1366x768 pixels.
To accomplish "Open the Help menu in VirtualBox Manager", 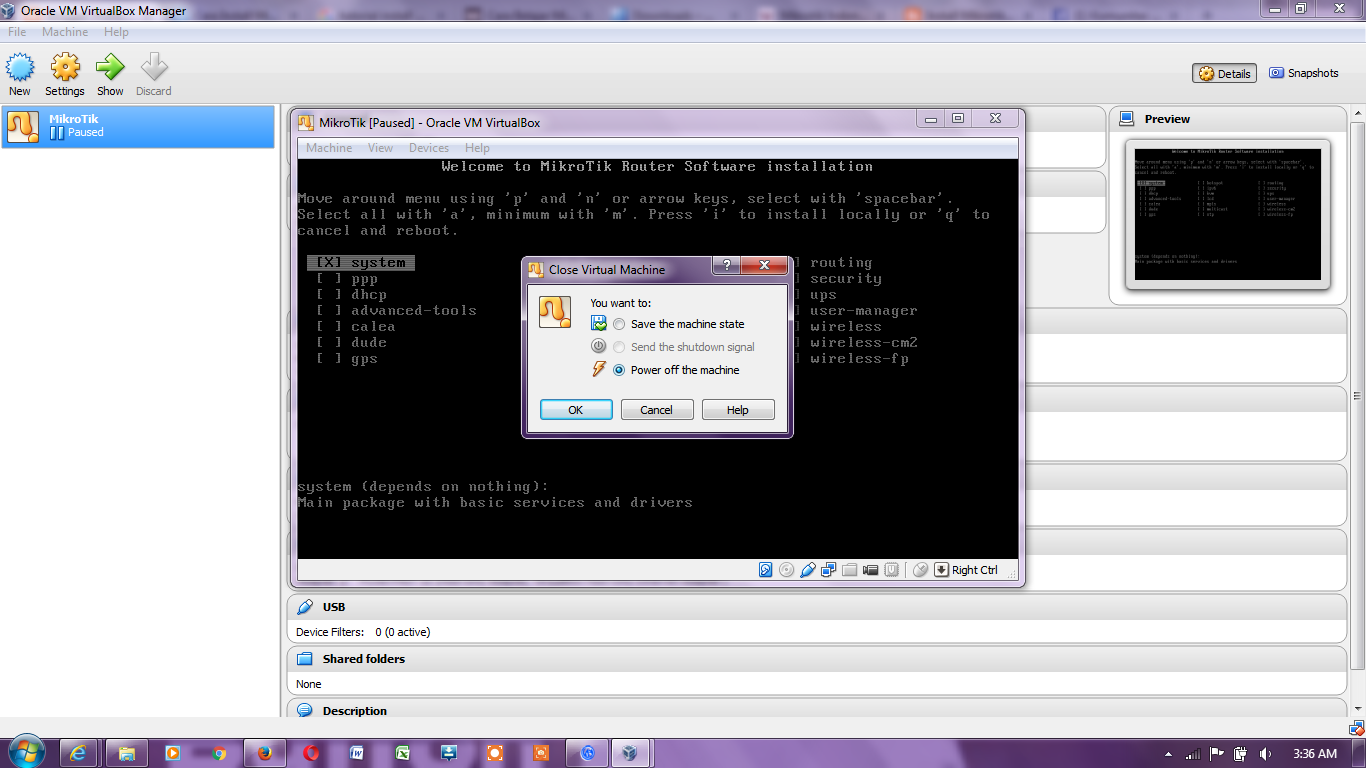I will click(116, 32).
